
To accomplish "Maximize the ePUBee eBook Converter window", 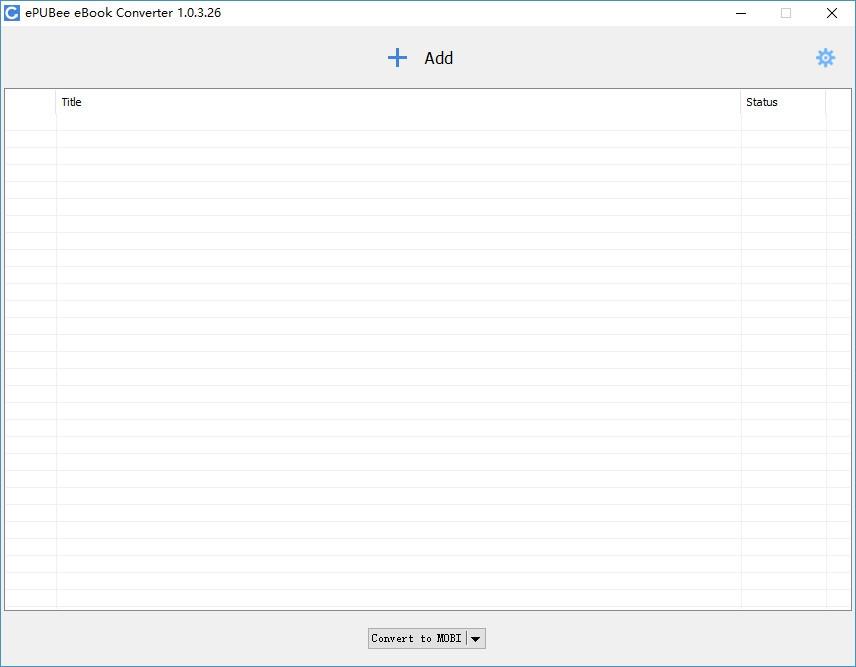I will [786, 13].
